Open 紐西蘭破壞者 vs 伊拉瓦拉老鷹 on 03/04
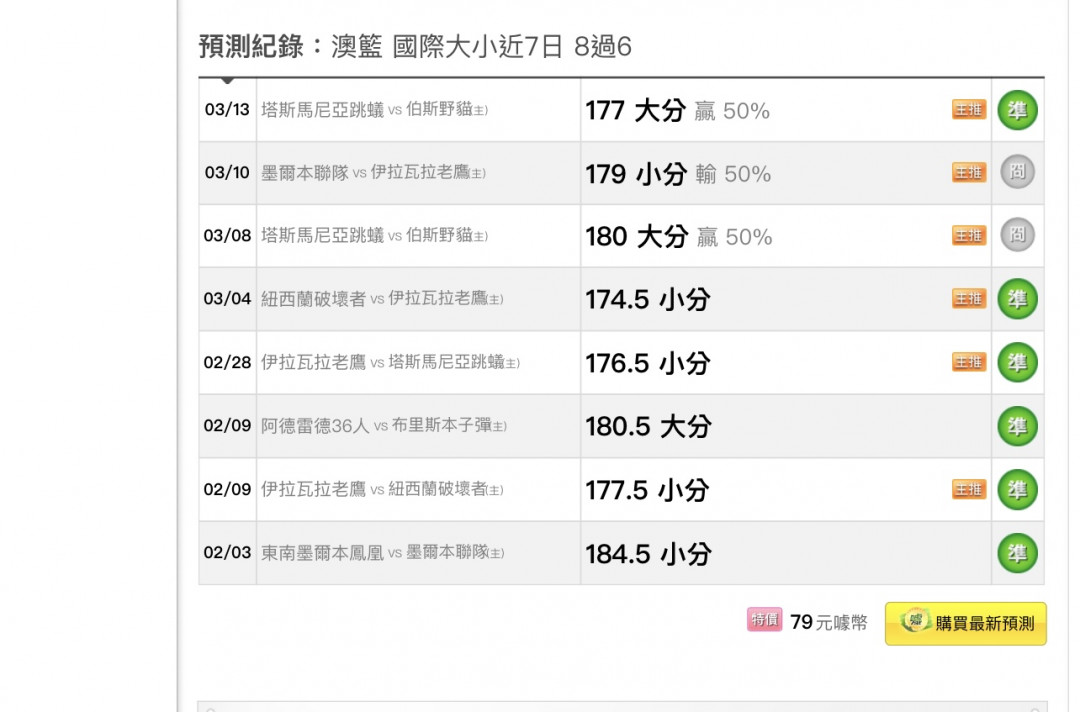Screen dimensions: 1080x712 (382, 299)
